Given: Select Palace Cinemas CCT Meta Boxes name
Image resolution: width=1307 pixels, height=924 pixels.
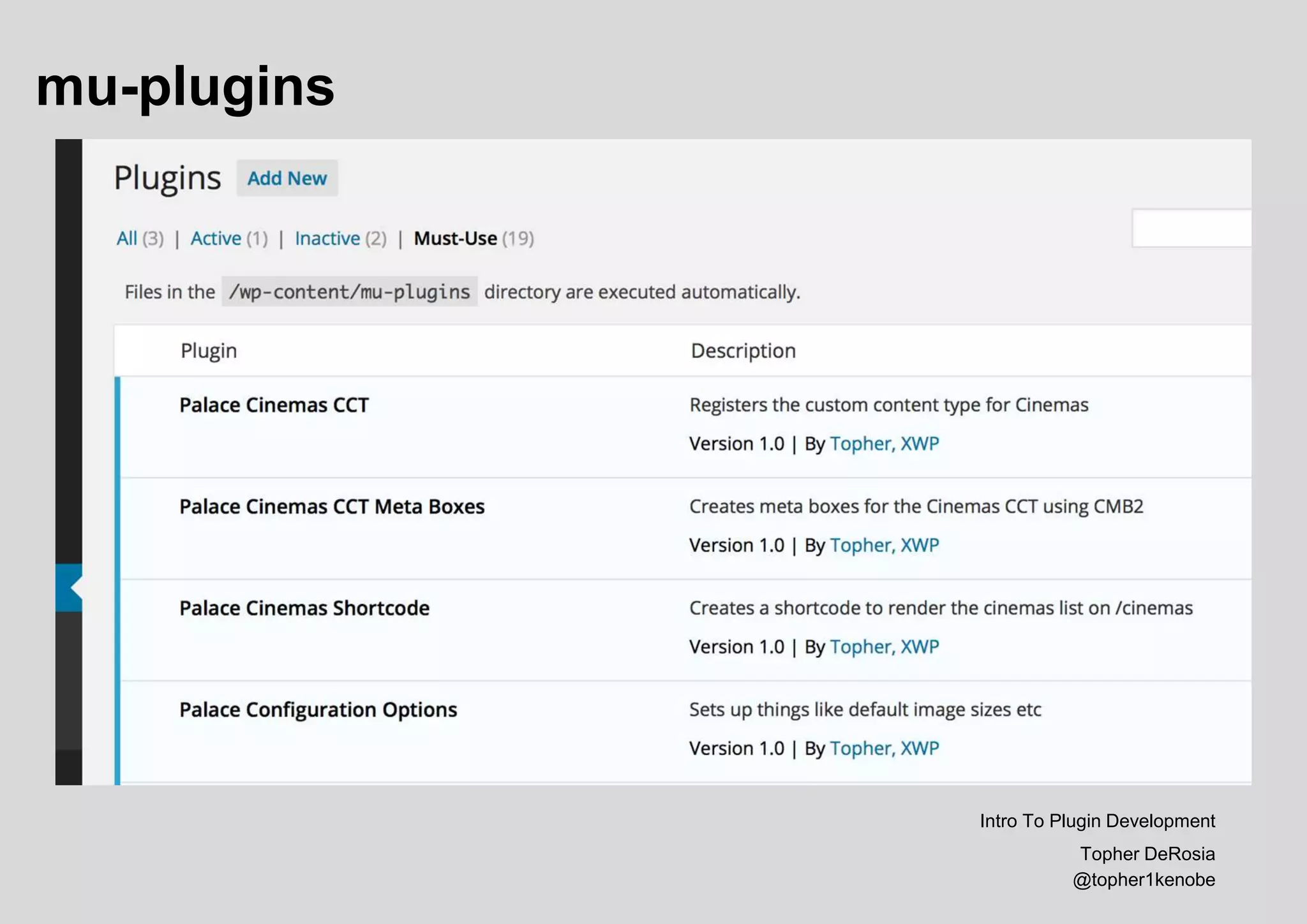Looking at the screenshot, I should coord(332,507).
